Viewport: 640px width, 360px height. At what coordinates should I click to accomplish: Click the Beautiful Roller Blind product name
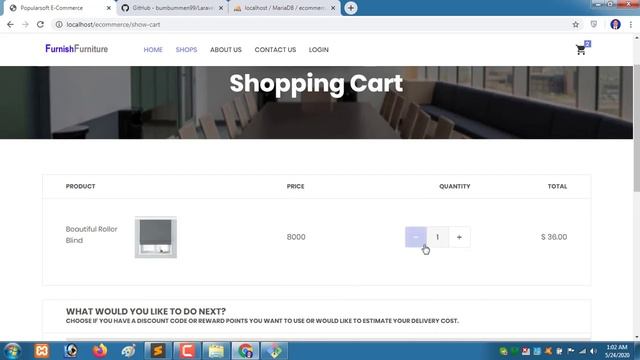[91, 235]
